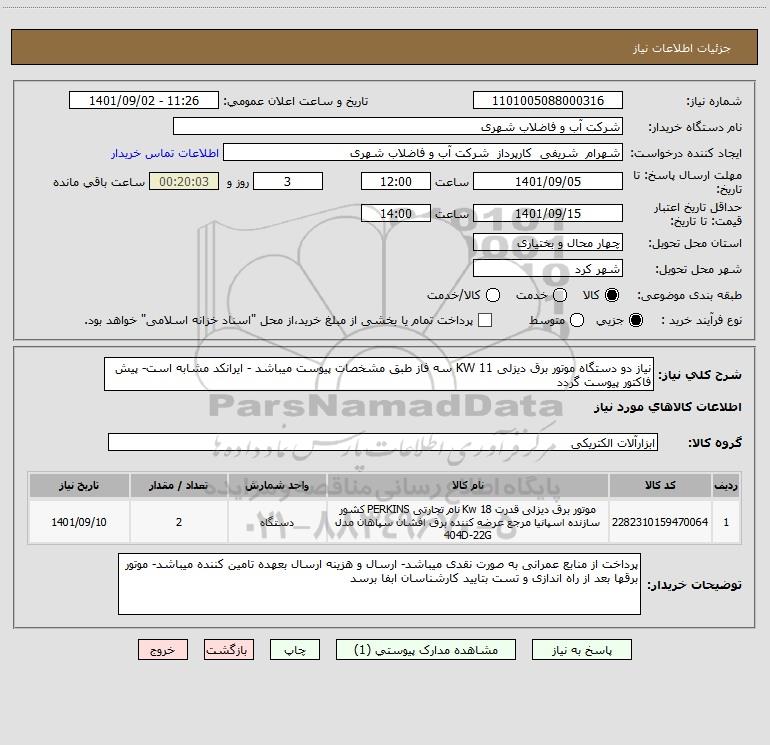Screen dimensions: 770x745
Task: Select the جزیی purchase type radio
Action: 636,320
